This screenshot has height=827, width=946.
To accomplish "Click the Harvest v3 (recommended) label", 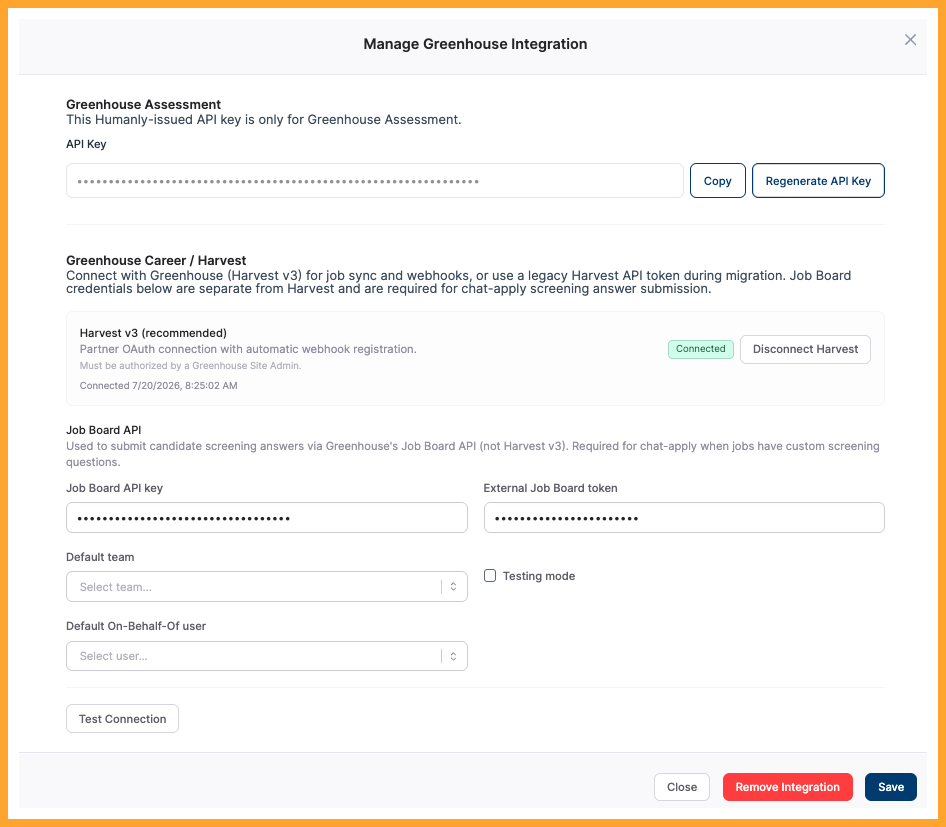I will 153,333.
